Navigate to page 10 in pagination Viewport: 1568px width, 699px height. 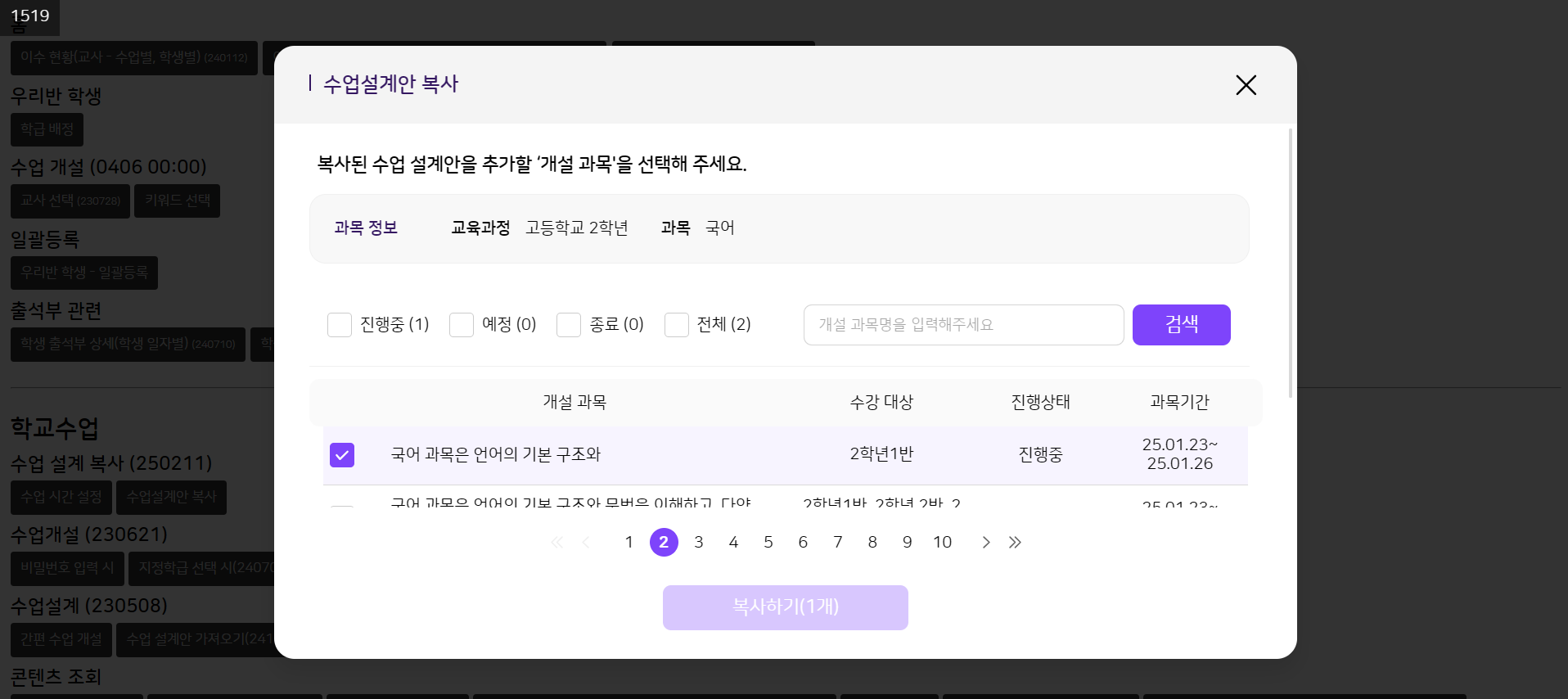[942, 543]
